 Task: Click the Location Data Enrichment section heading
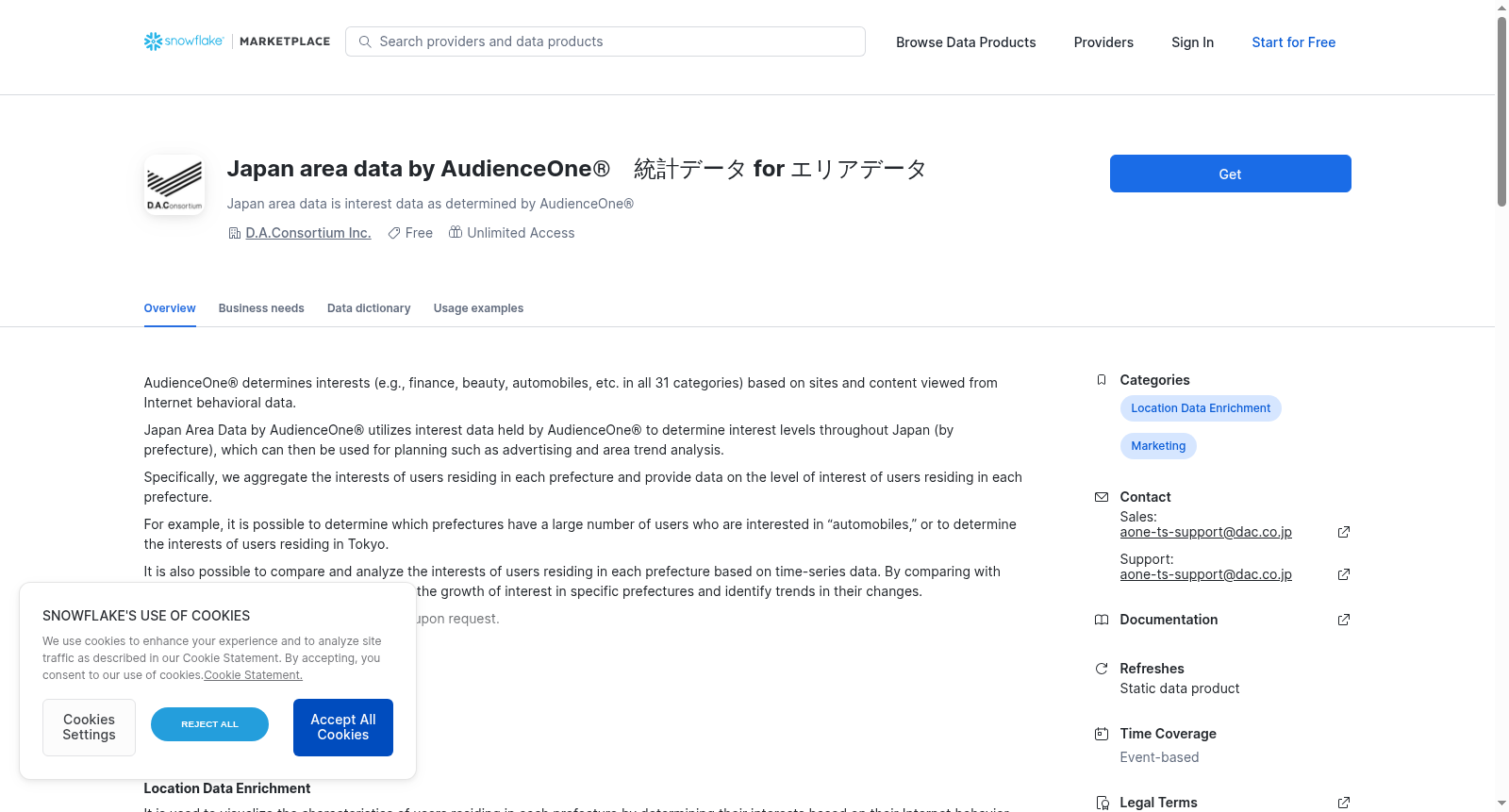pyautogui.click(x=226, y=788)
